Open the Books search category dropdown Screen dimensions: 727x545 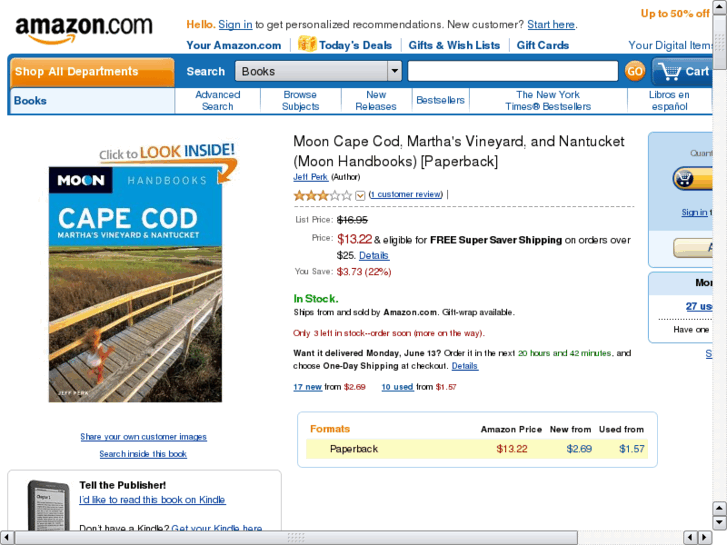coord(318,71)
